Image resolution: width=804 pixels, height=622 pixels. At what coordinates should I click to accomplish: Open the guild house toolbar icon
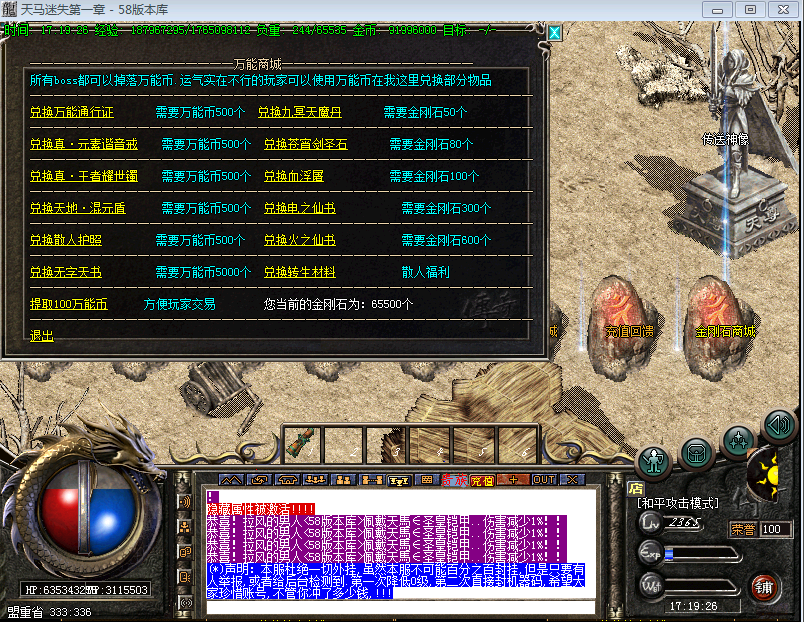coord(287,480)
